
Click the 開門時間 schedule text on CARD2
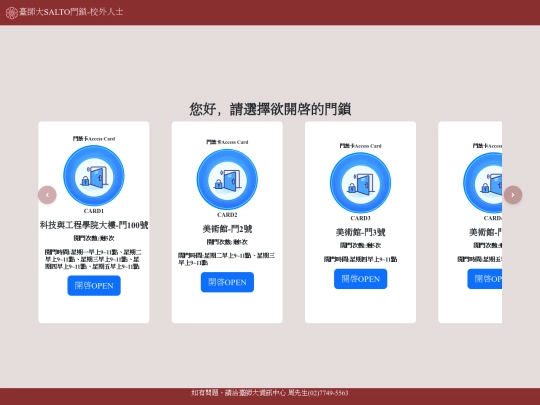(226, 259)
